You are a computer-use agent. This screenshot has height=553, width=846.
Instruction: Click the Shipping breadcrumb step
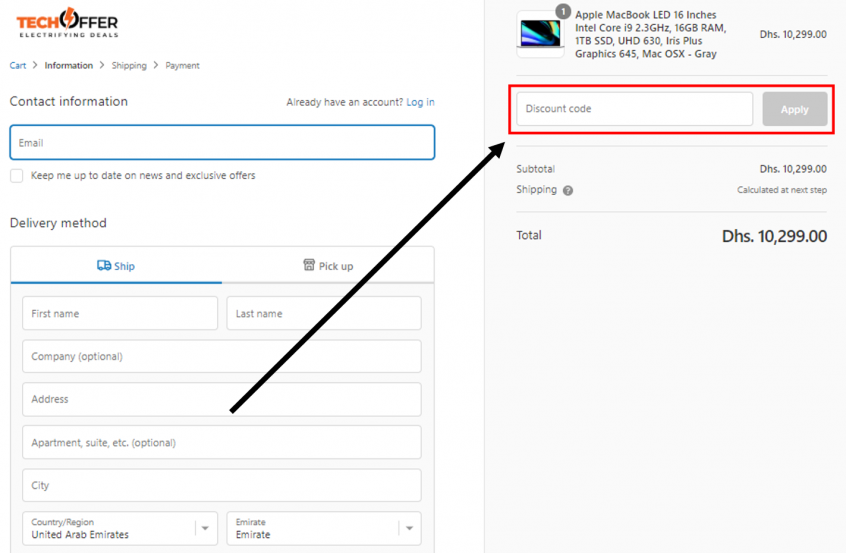129,65
